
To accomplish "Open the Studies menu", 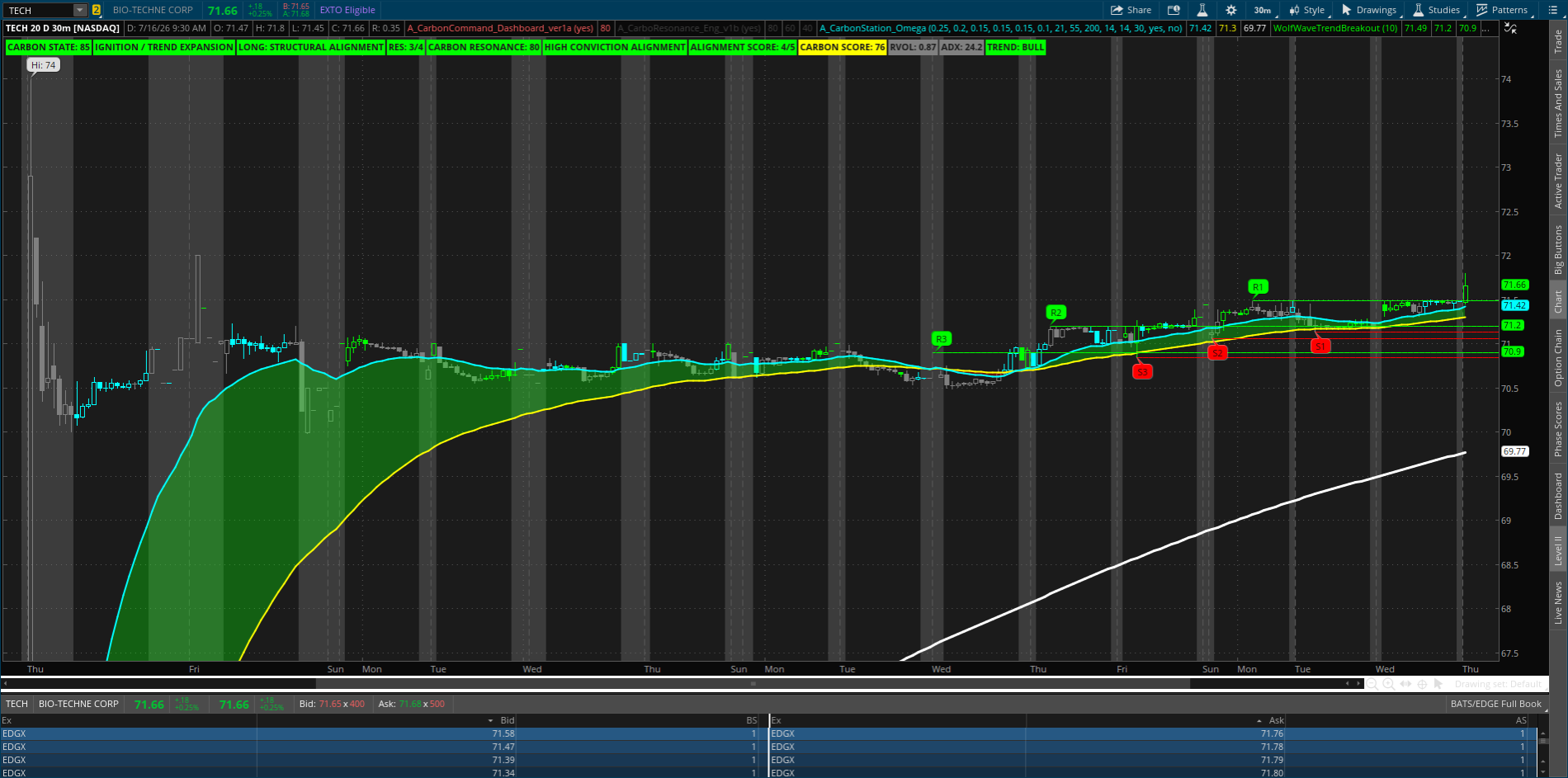I will [1437, 10].
